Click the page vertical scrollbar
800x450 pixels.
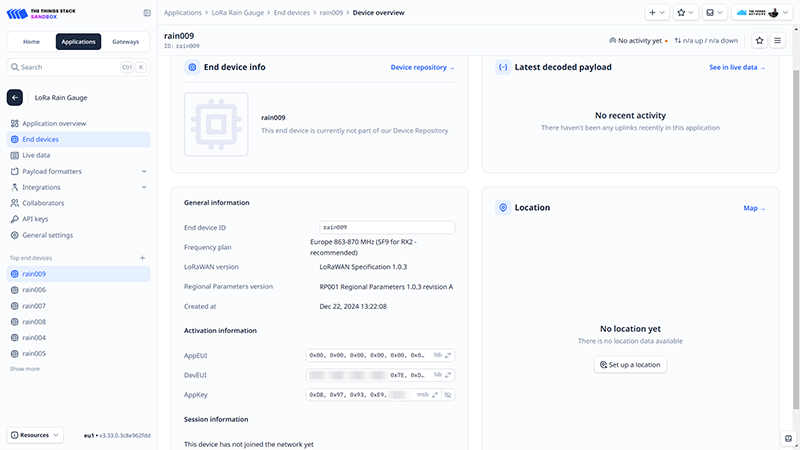click(796, 240)
